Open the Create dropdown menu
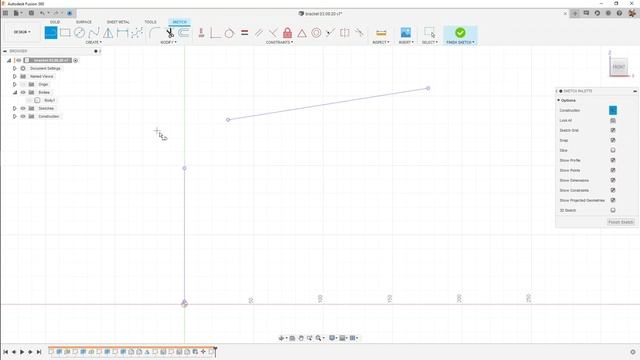Screen dimensions: 640x360 tap(93, 42)
